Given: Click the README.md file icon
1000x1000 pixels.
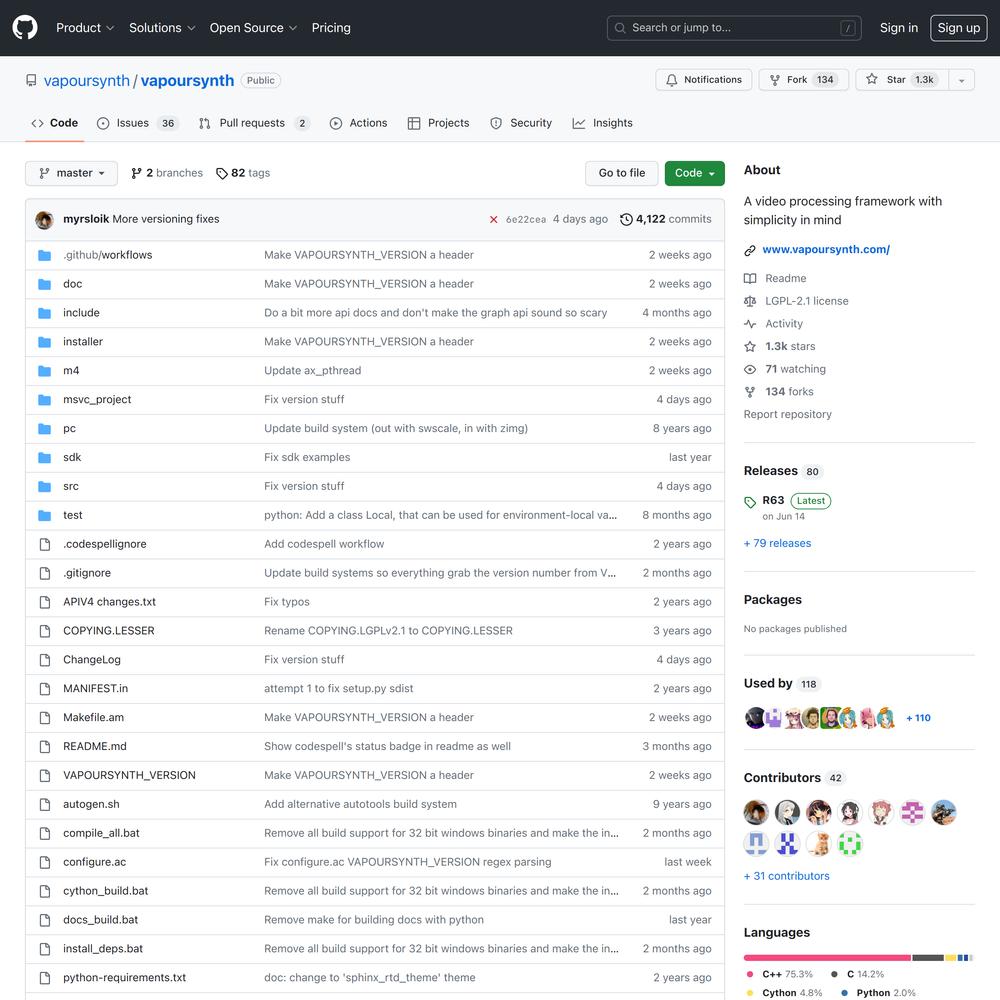Looking at the screenshot, I should [x=45, y=746].
